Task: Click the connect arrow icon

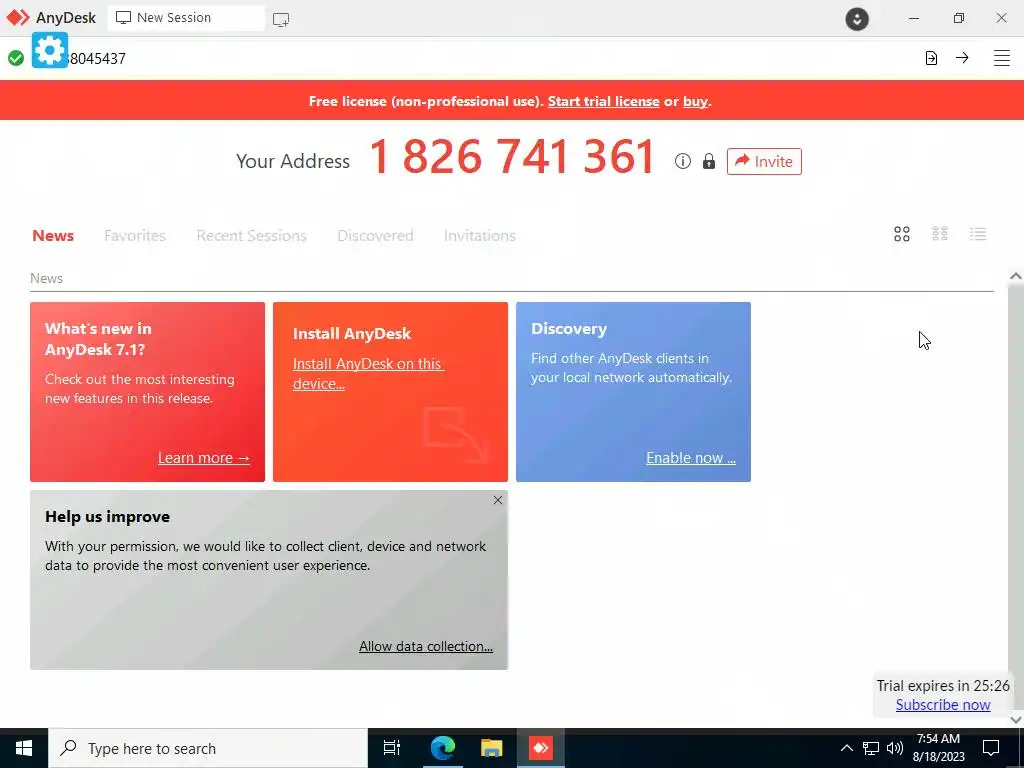Action: pos(962,58)
